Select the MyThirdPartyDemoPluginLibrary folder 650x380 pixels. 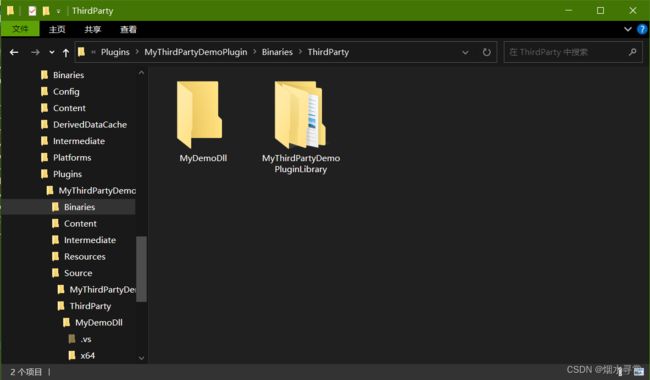pos(301,127)
